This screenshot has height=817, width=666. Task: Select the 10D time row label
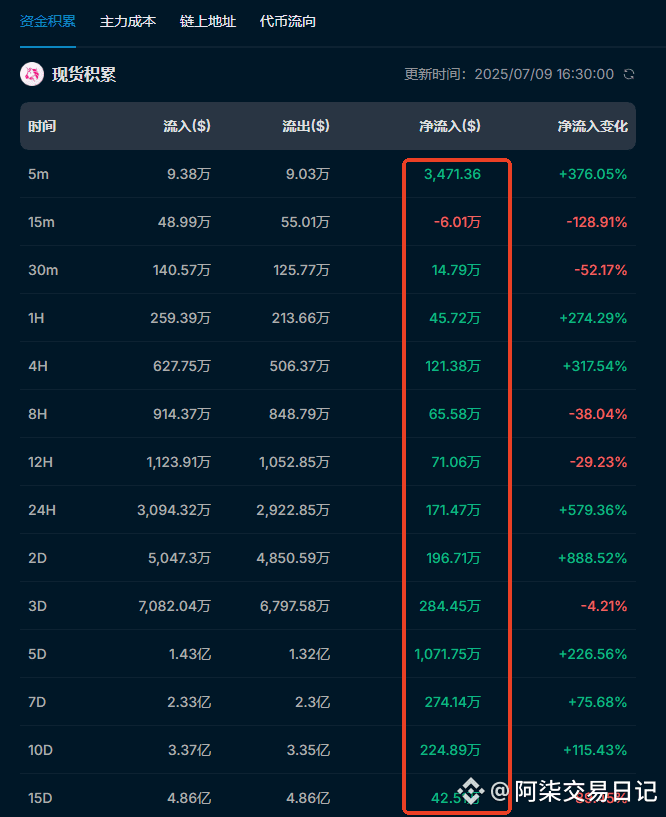pyautogui.click(x=41, y=750)
